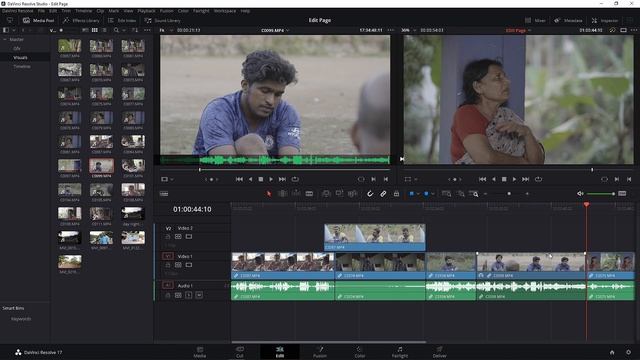This screenshot has height=360, width=640.
Task: Select the Selection Mode arrow tool
Action: tap(269, 194)
